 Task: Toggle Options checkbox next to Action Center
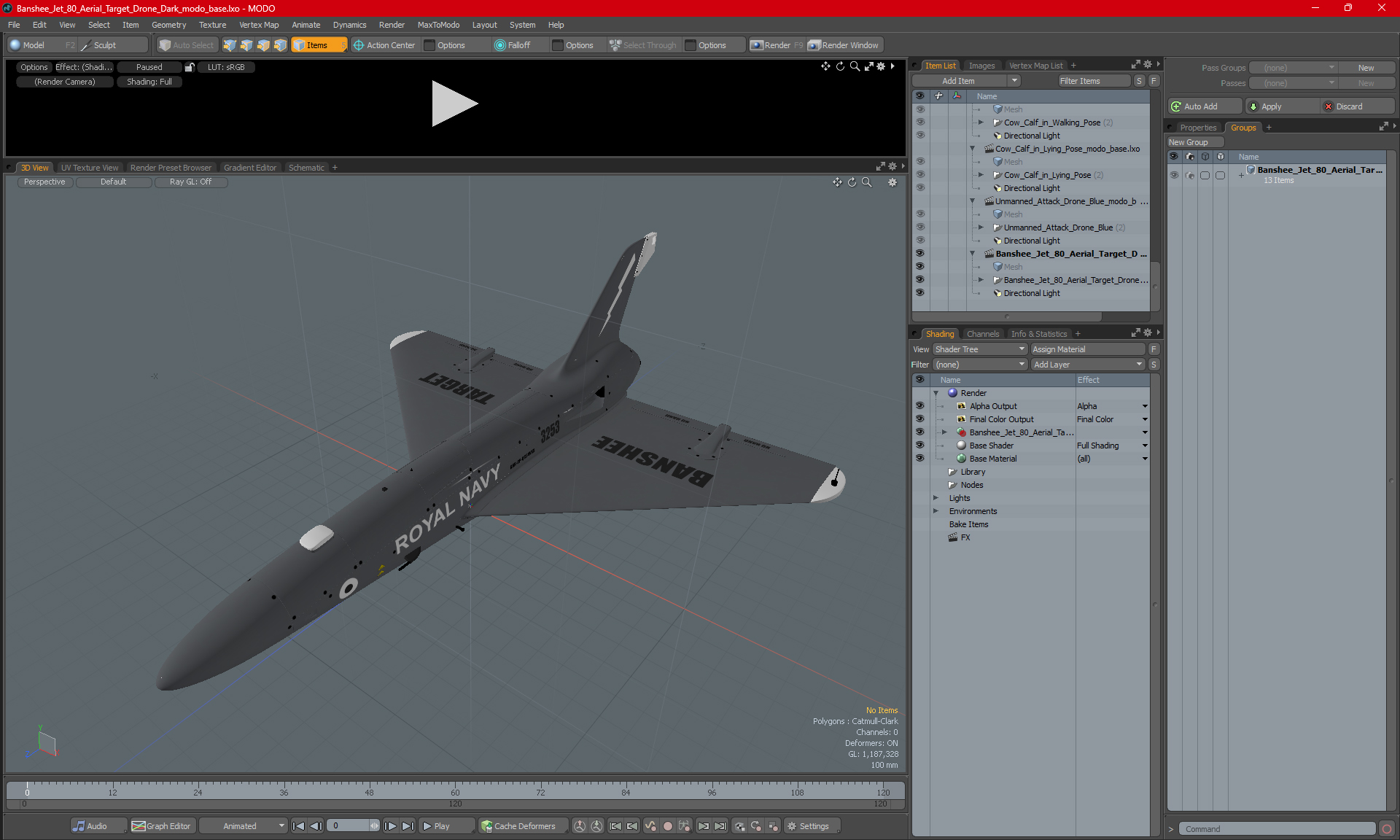(x=429, y=45)
